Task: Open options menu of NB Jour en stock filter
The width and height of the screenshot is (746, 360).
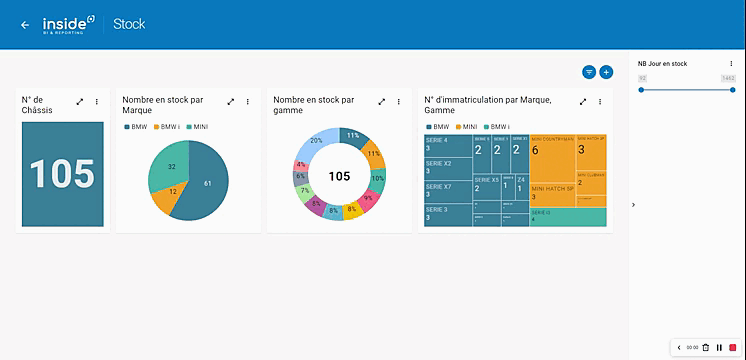Action: click(x=731, y=63)
